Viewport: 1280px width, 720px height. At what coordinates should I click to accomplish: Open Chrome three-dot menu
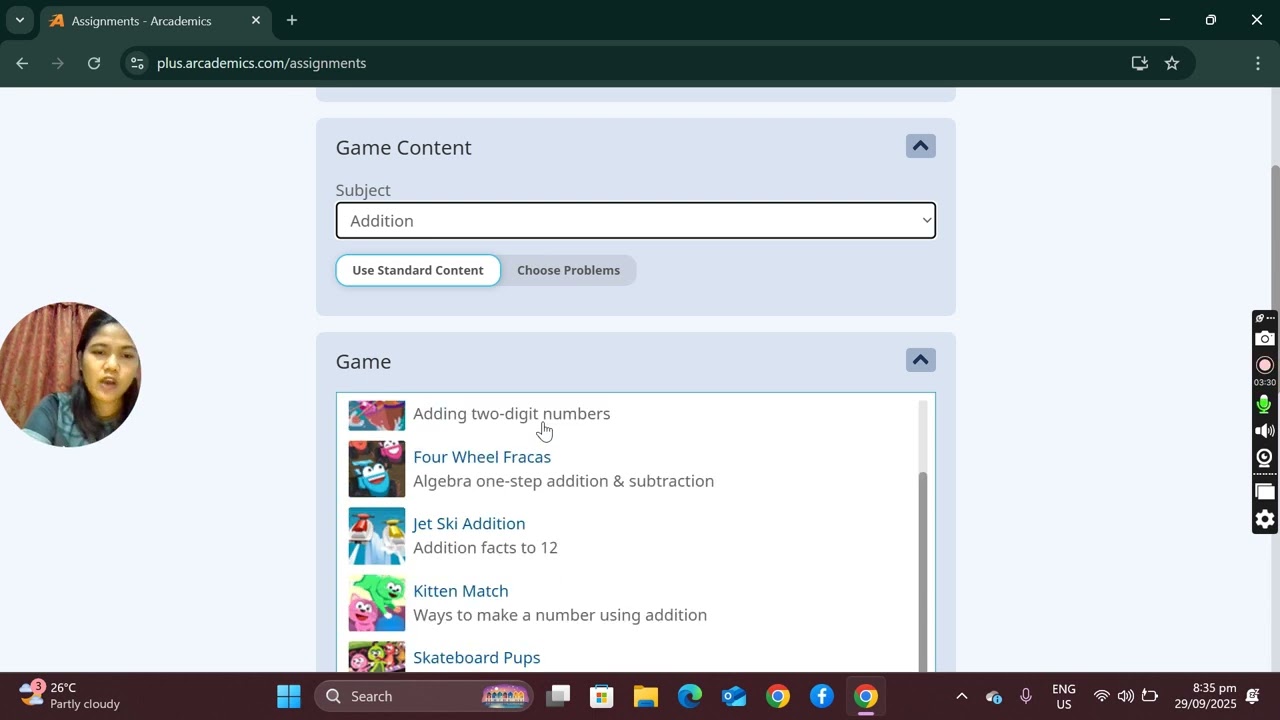(x=1257, y=63)
